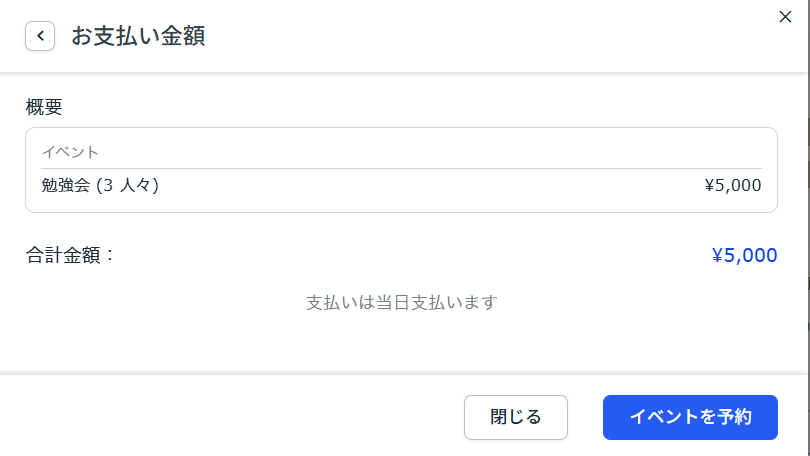Select the 勉強会 event name
Viewport: 810px width, 456px height.
[66, 185]
